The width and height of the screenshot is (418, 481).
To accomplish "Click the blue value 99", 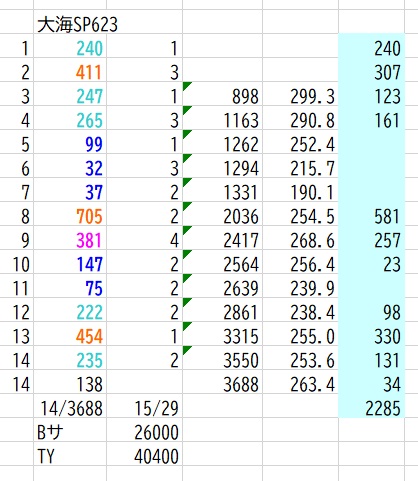I will (94, 145).
